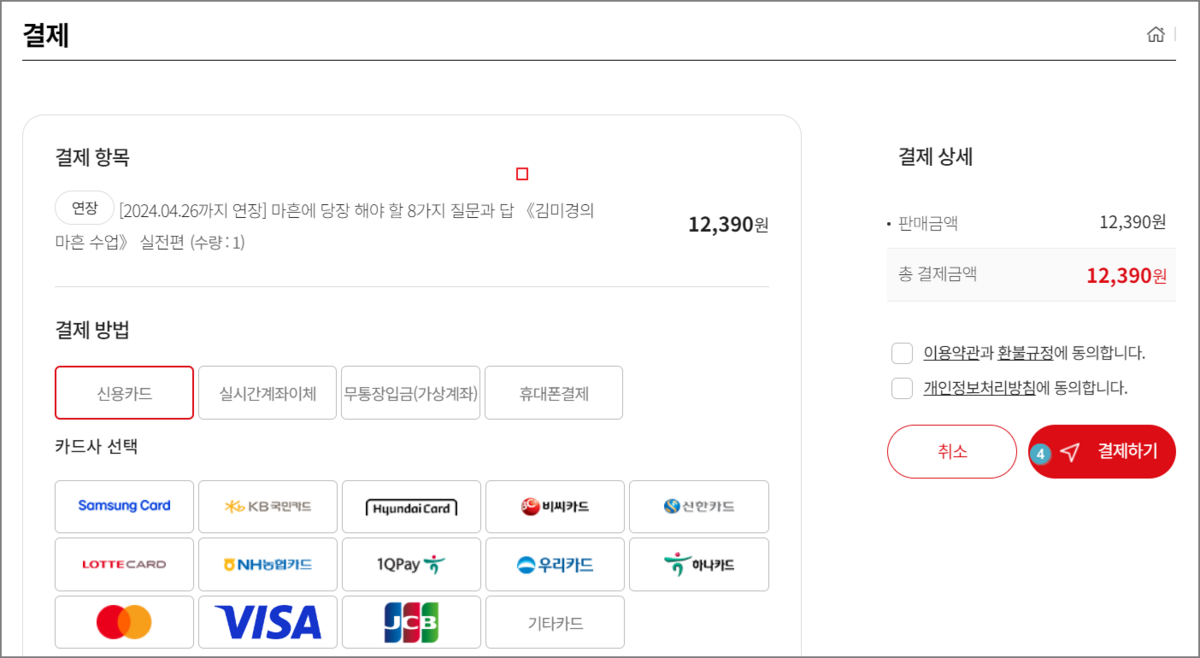This screenshot has height=658, width=1200.
Task: Switch to 실시간계좌이체 payment method
Action: (268, 393)
